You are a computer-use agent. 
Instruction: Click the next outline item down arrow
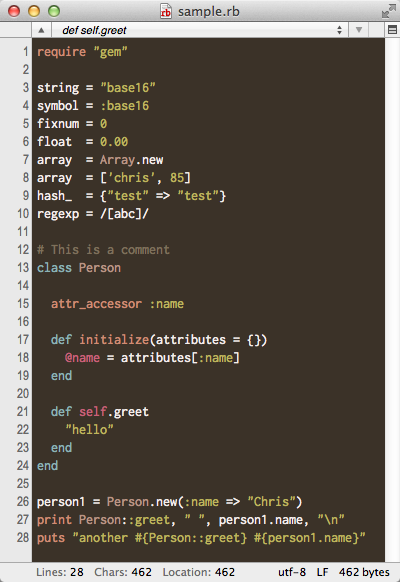358,30
